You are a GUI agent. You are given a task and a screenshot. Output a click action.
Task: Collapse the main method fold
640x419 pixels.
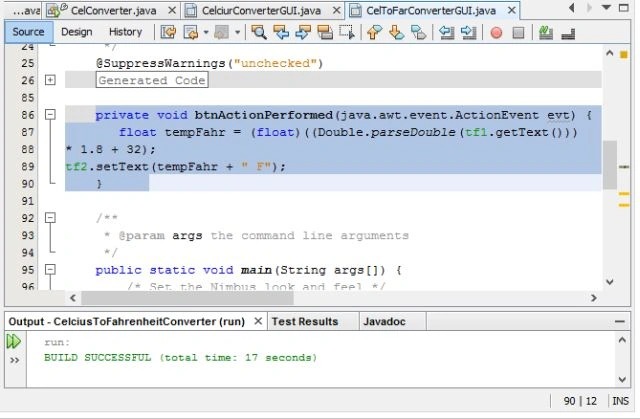[x=50, y=270]
